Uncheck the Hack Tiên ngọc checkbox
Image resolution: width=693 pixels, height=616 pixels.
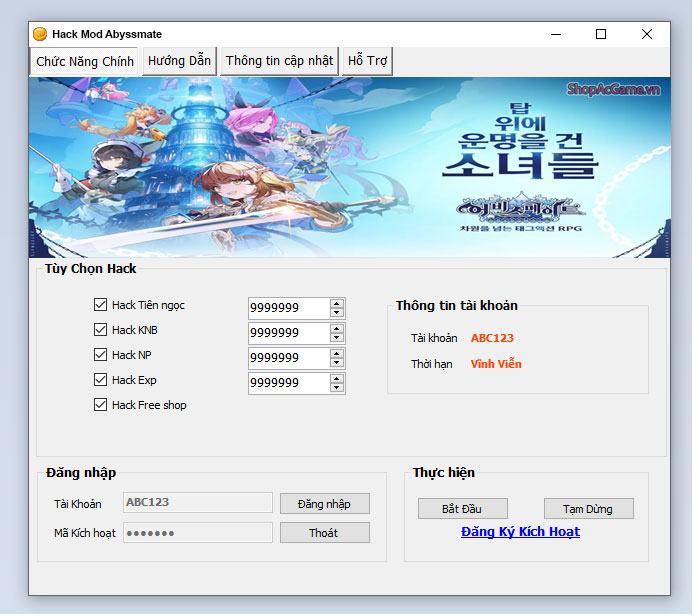click(100, 304)
